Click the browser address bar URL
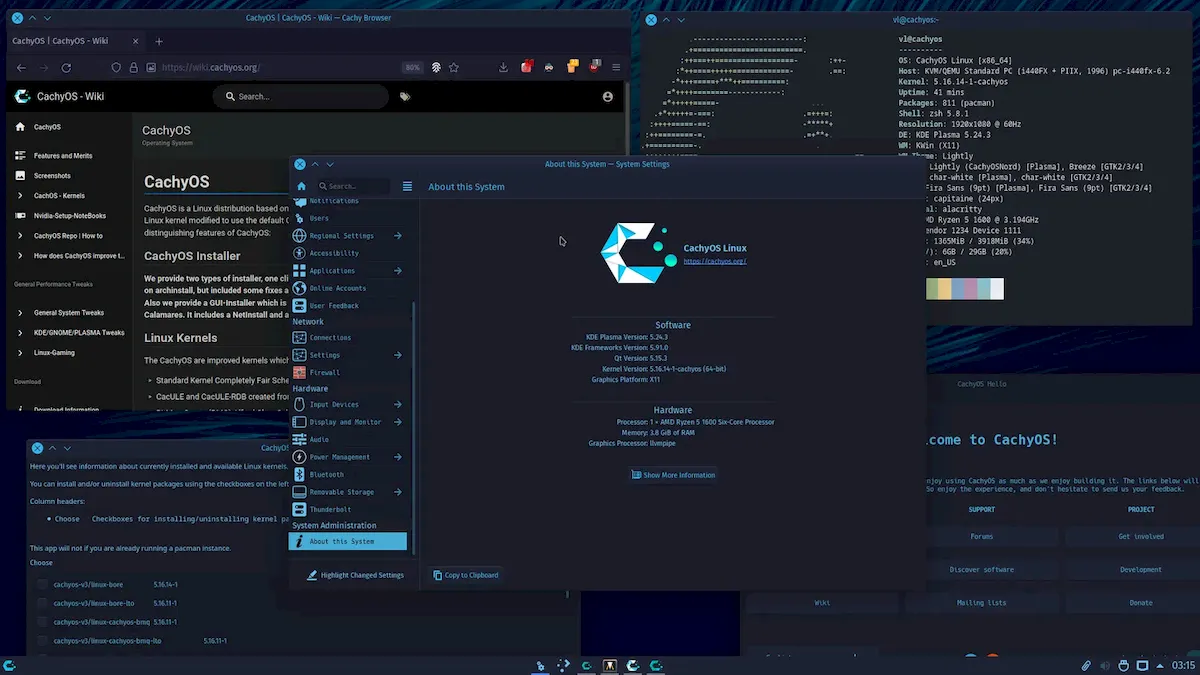The image size is (1200, 675). (210, 68)
